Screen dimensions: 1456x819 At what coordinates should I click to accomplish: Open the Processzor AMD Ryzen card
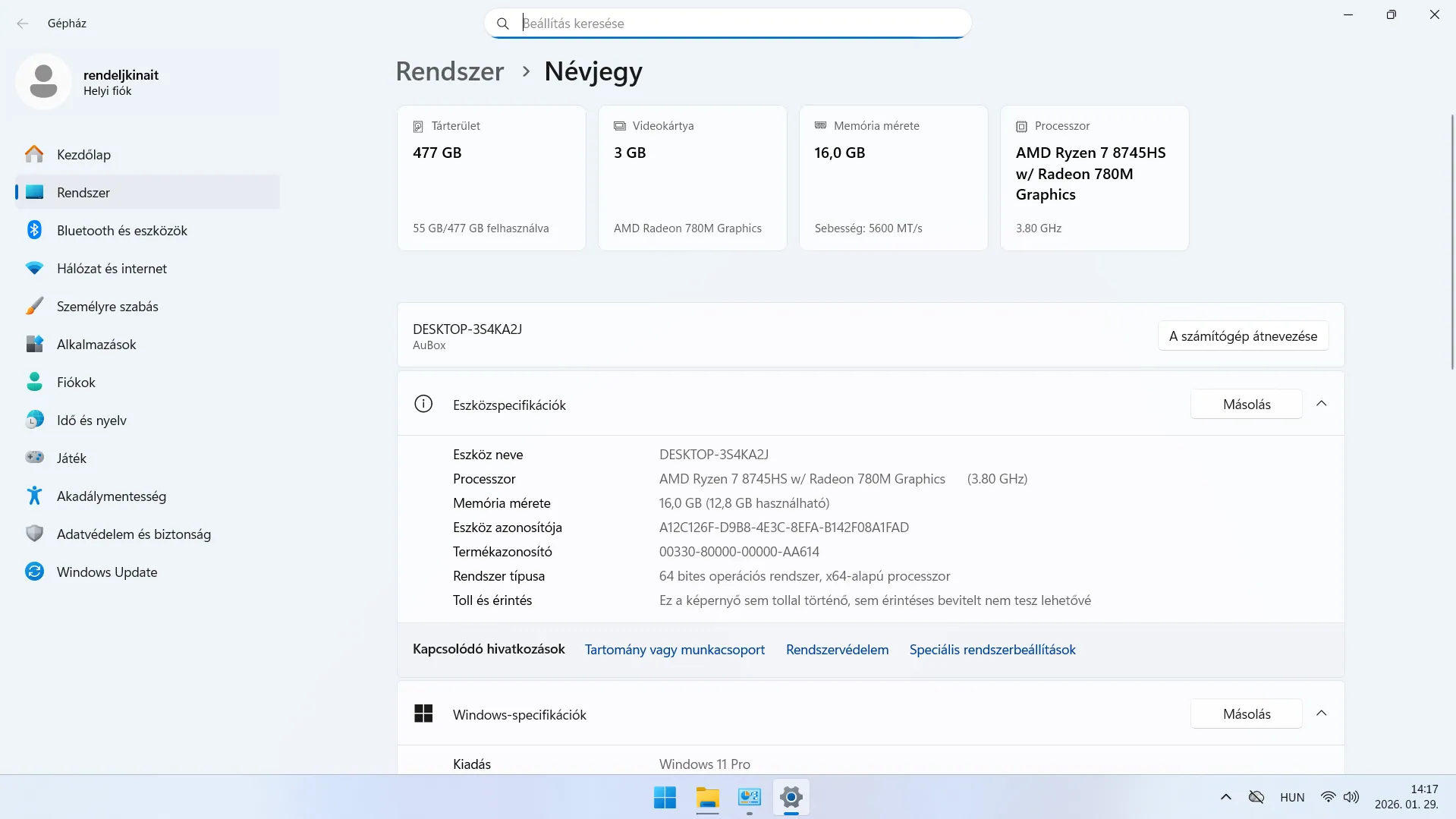coord(1094,178)
